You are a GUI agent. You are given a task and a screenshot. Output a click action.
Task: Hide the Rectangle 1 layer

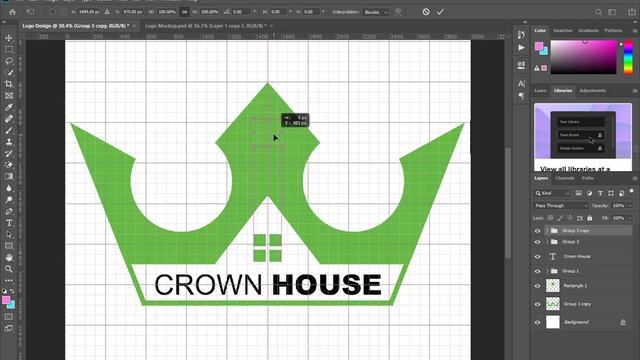click(537, 286)
